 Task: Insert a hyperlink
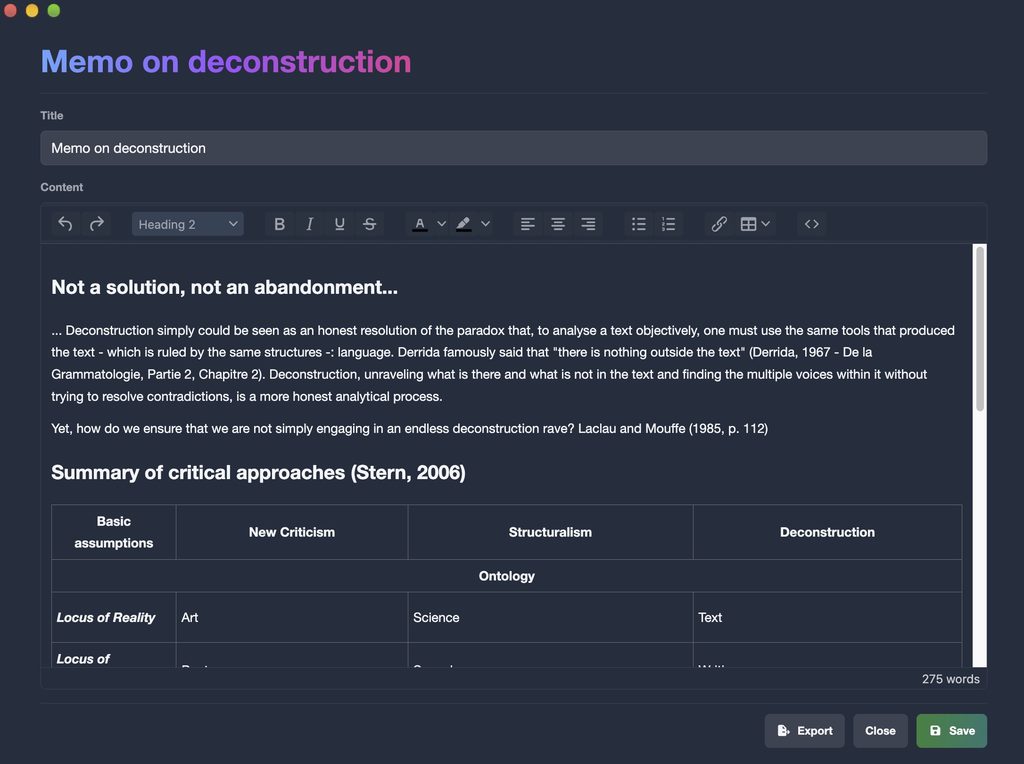click(719, 224)
